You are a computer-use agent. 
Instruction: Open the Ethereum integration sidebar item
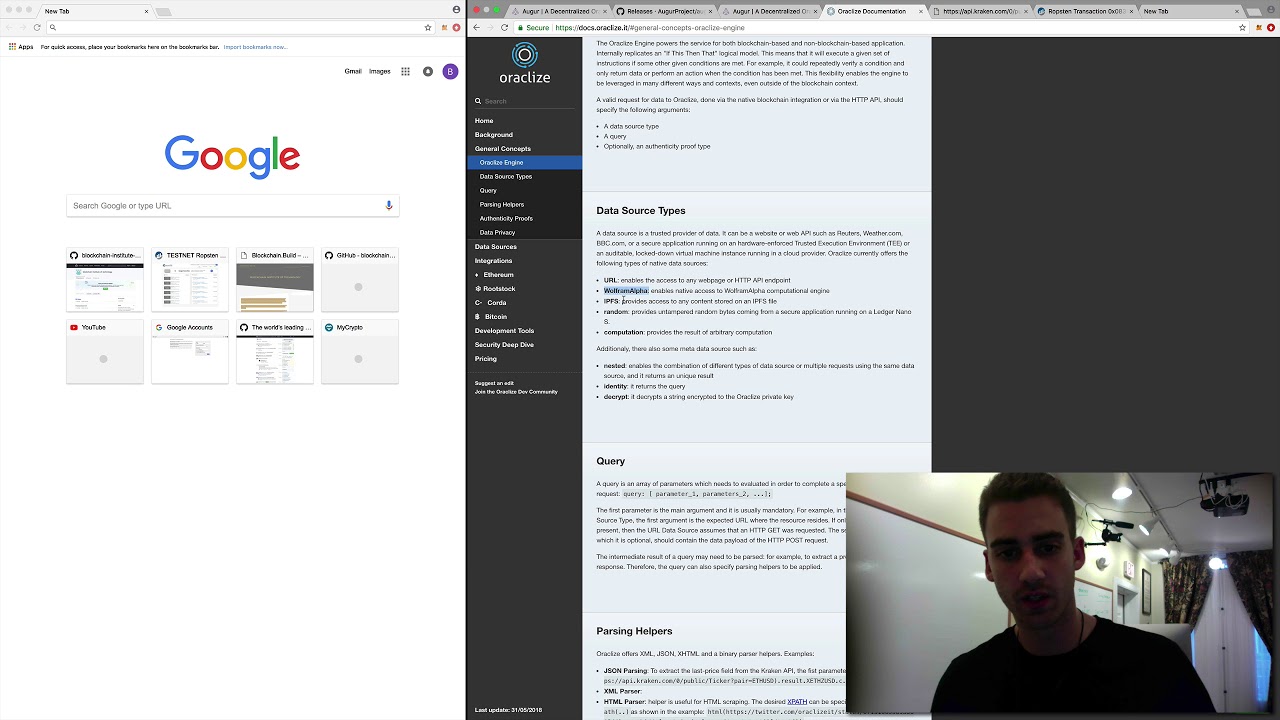point(524,274)
